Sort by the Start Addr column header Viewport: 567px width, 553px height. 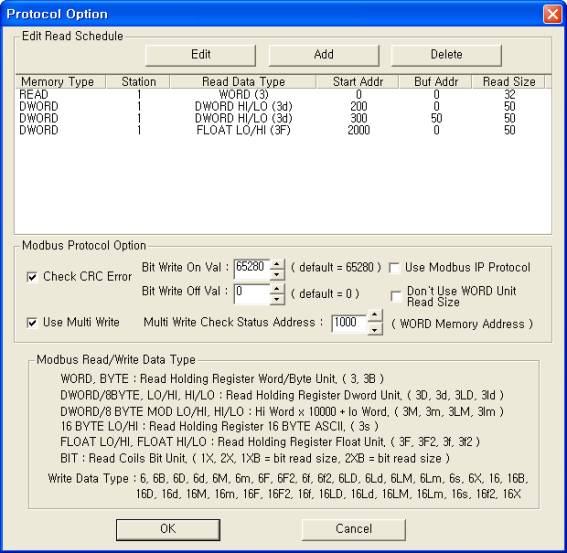pos(357,82)
